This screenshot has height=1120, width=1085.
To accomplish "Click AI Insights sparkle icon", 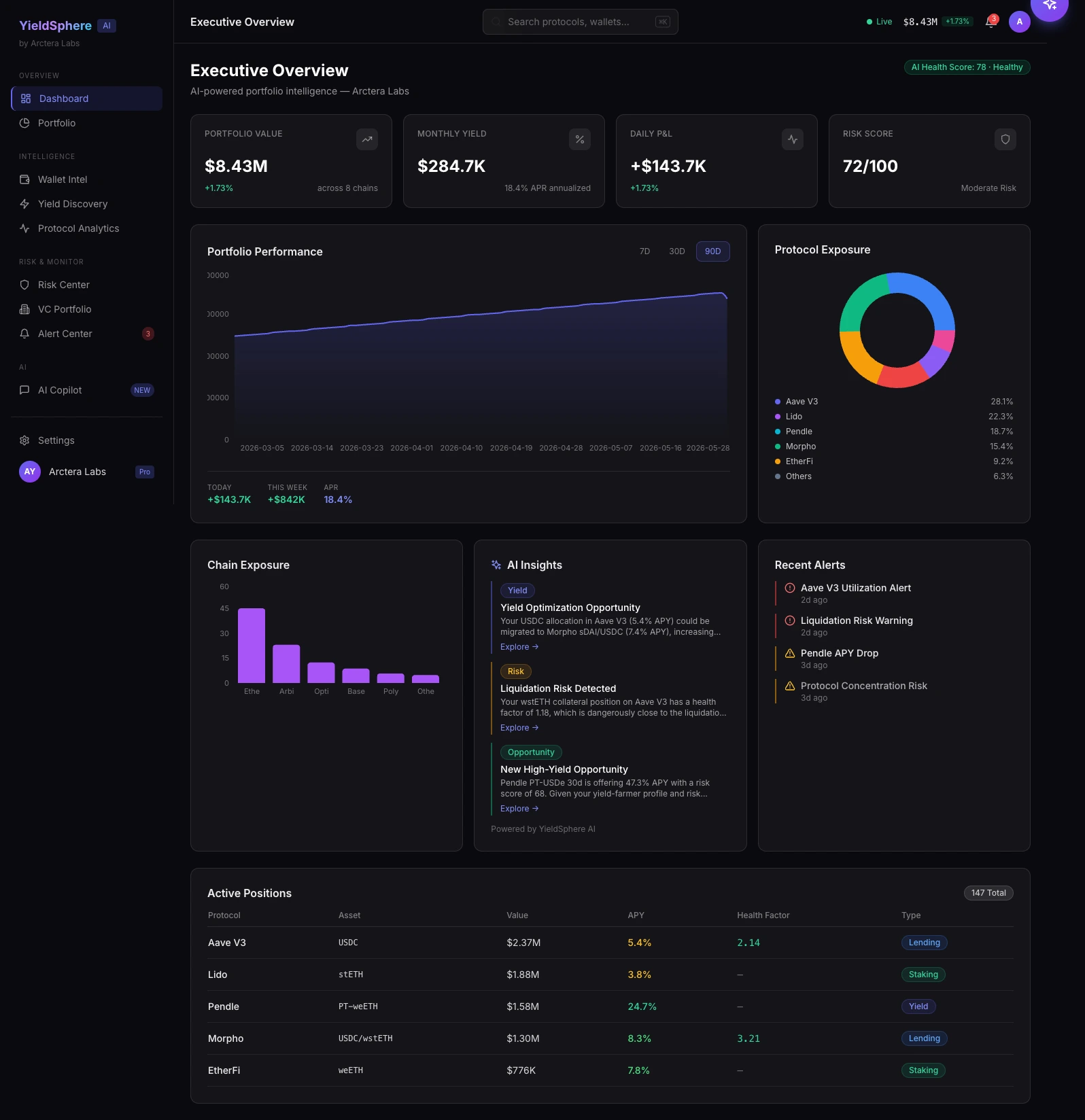I will pos(496,565).
